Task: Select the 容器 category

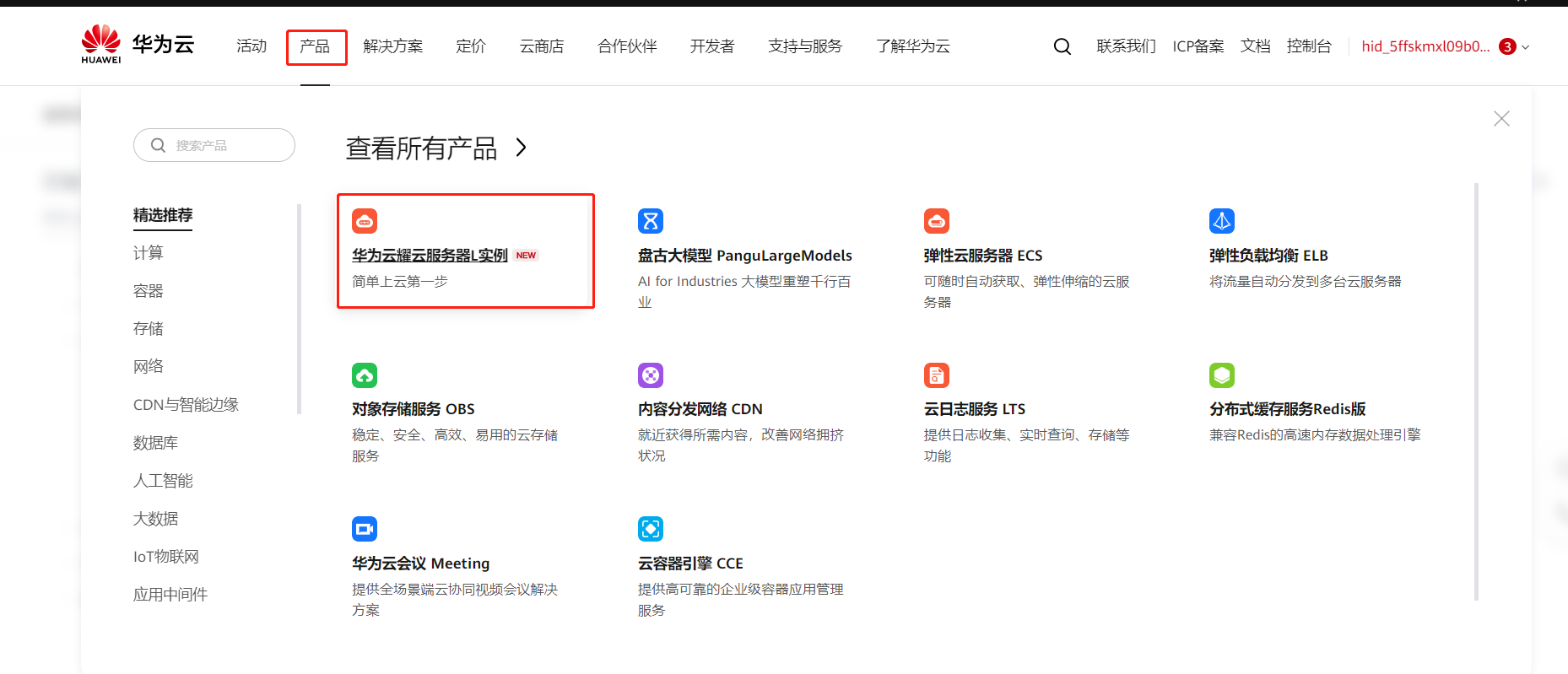Action: (149, 291)
